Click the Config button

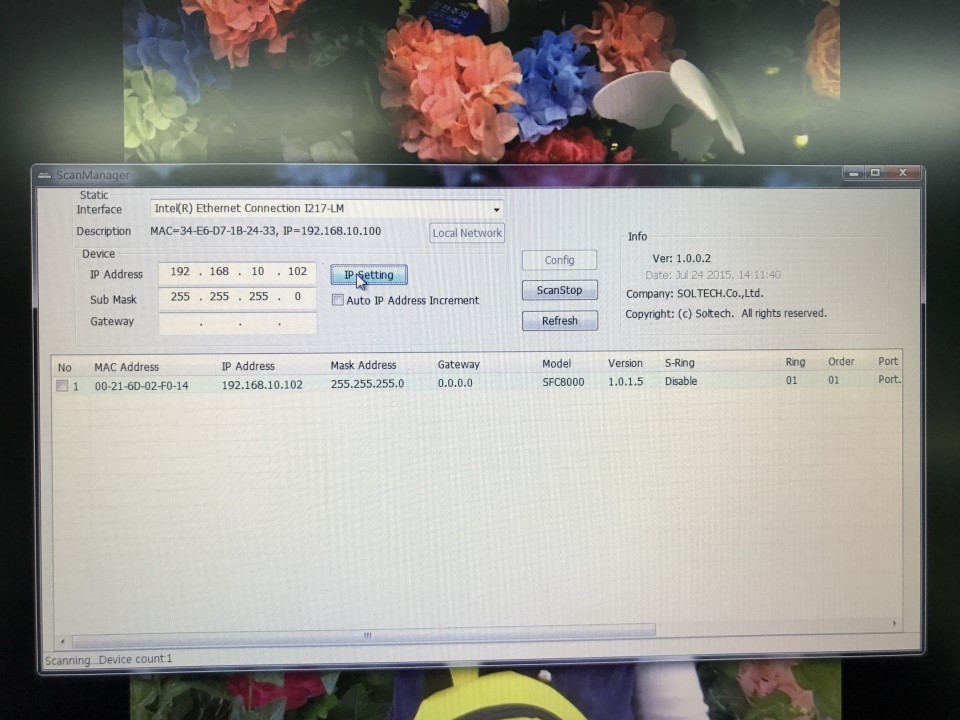(x=559, y=260)
